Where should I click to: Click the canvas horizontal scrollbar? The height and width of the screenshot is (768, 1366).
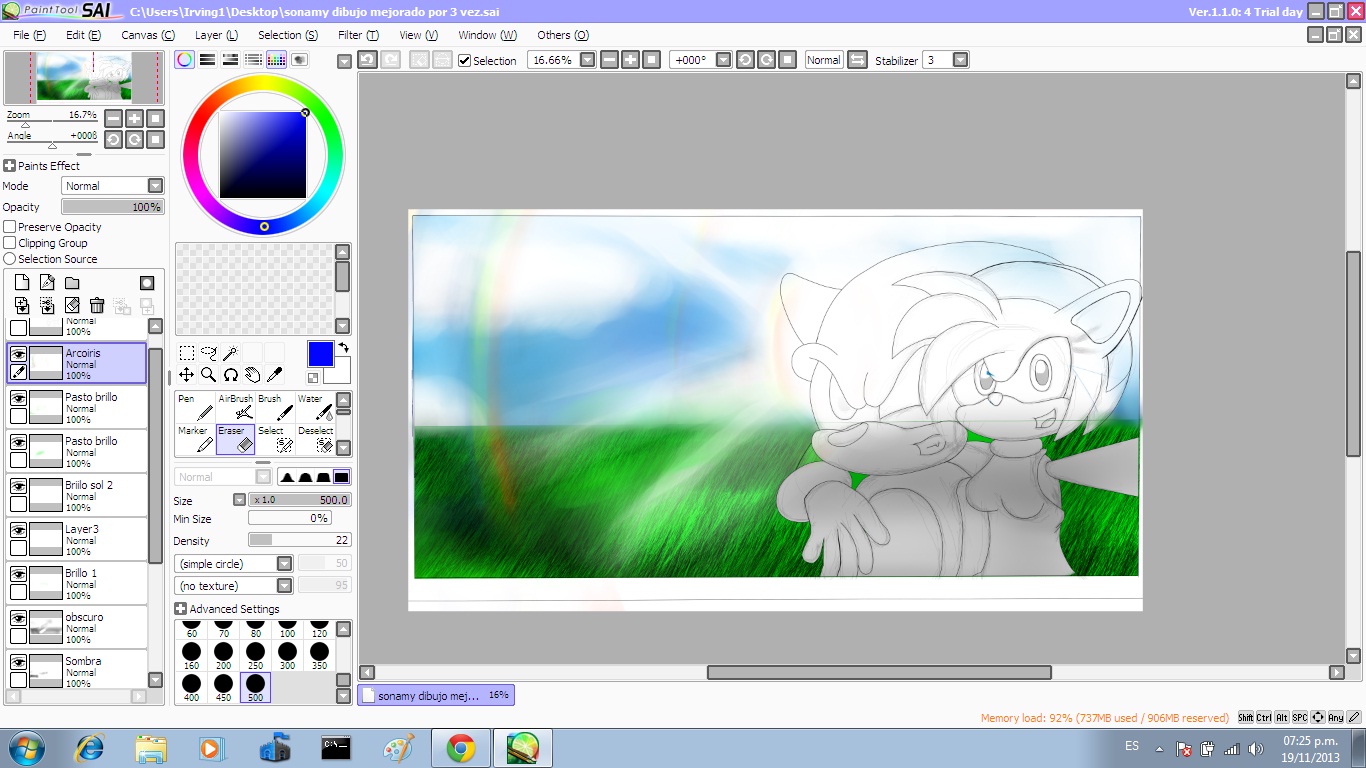click(879, 673)
